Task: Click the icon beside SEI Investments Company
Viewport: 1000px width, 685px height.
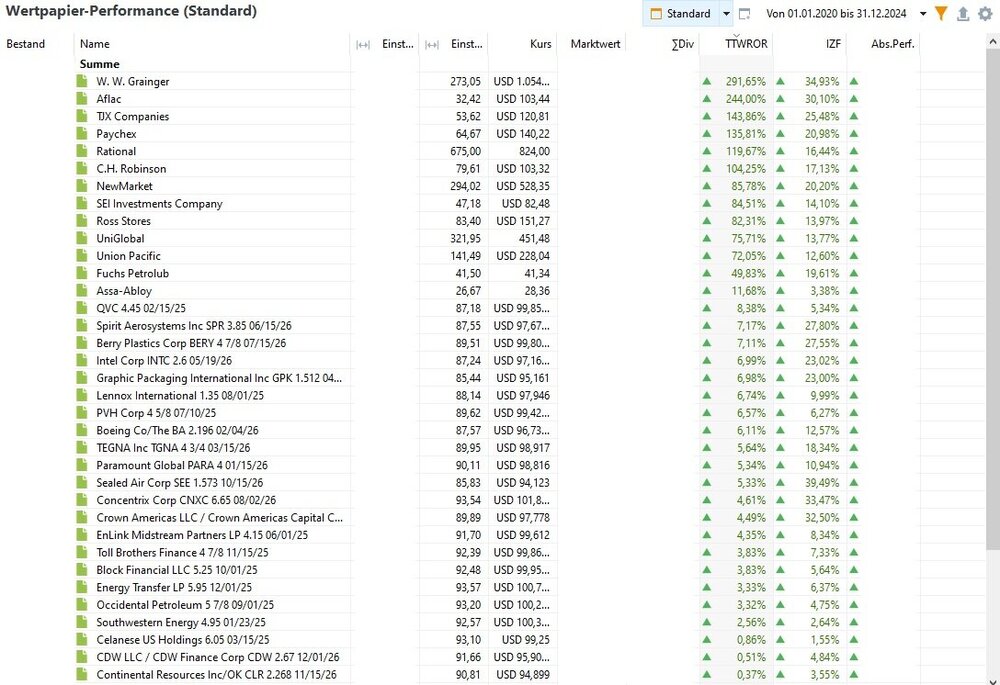Action: [x=82, y=203]
